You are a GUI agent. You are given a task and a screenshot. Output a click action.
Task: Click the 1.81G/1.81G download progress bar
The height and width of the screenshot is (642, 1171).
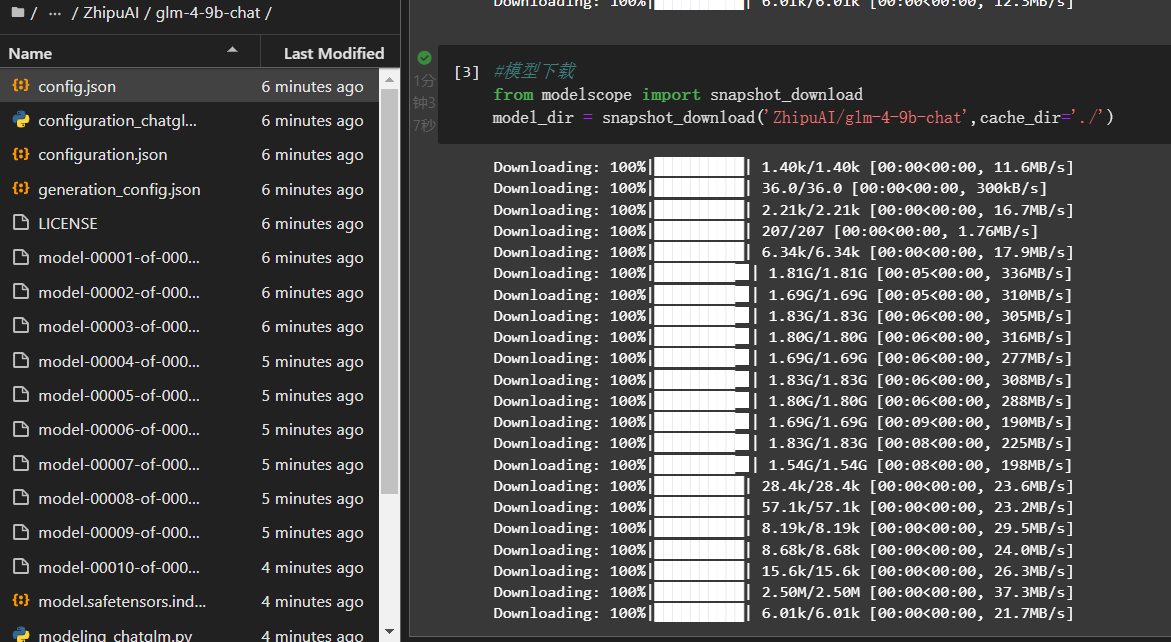702,273
